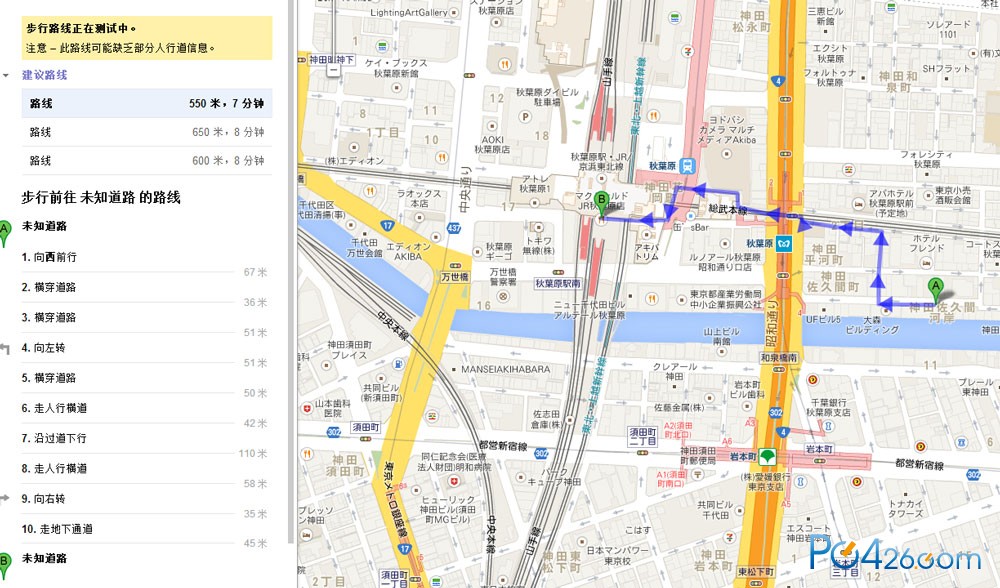Click the turn-right arrow beside step 9
The height and width of the screenshot is (588, 1000).
[5, 498]
